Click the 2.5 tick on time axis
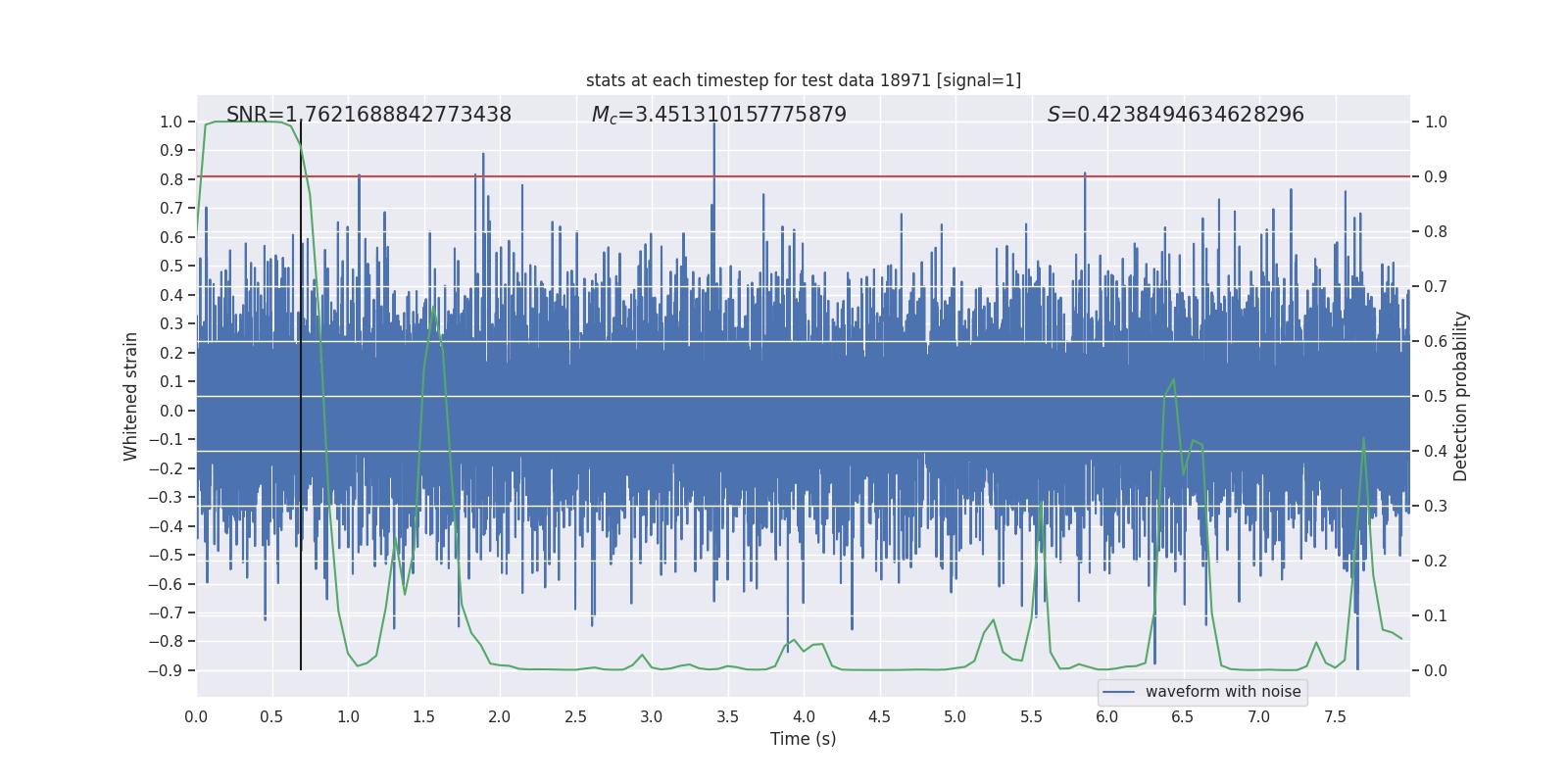Screen dimensions: 1568x784 pos(575,716)
